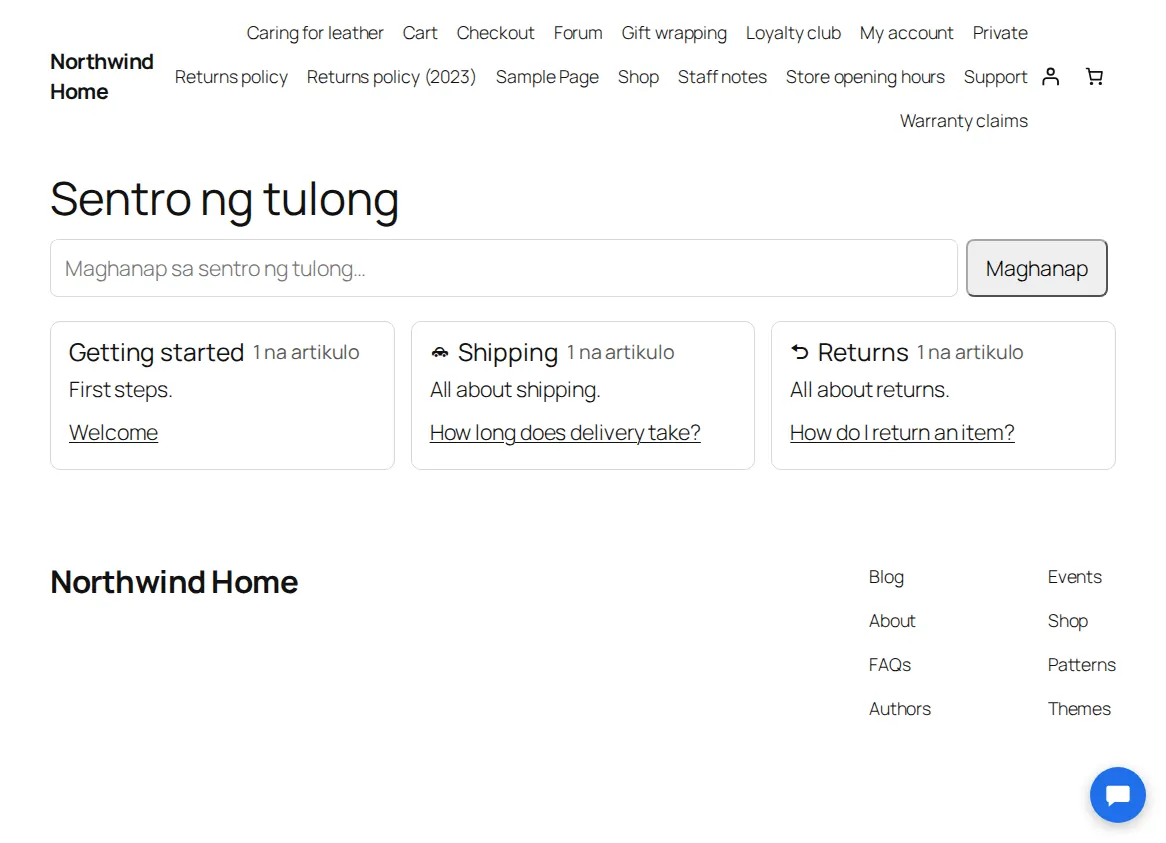
Task: Open the Shipping category heading
Action: click(508, 352)
